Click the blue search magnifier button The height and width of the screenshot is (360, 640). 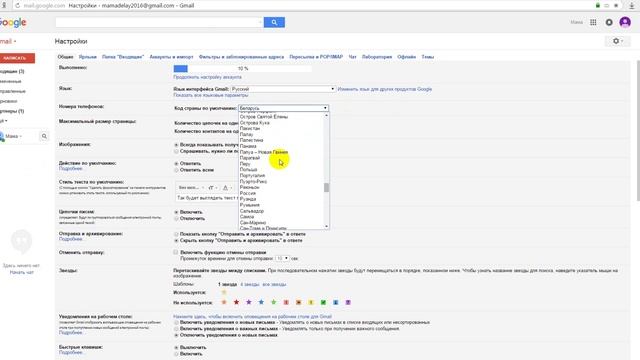click(274, 22)
